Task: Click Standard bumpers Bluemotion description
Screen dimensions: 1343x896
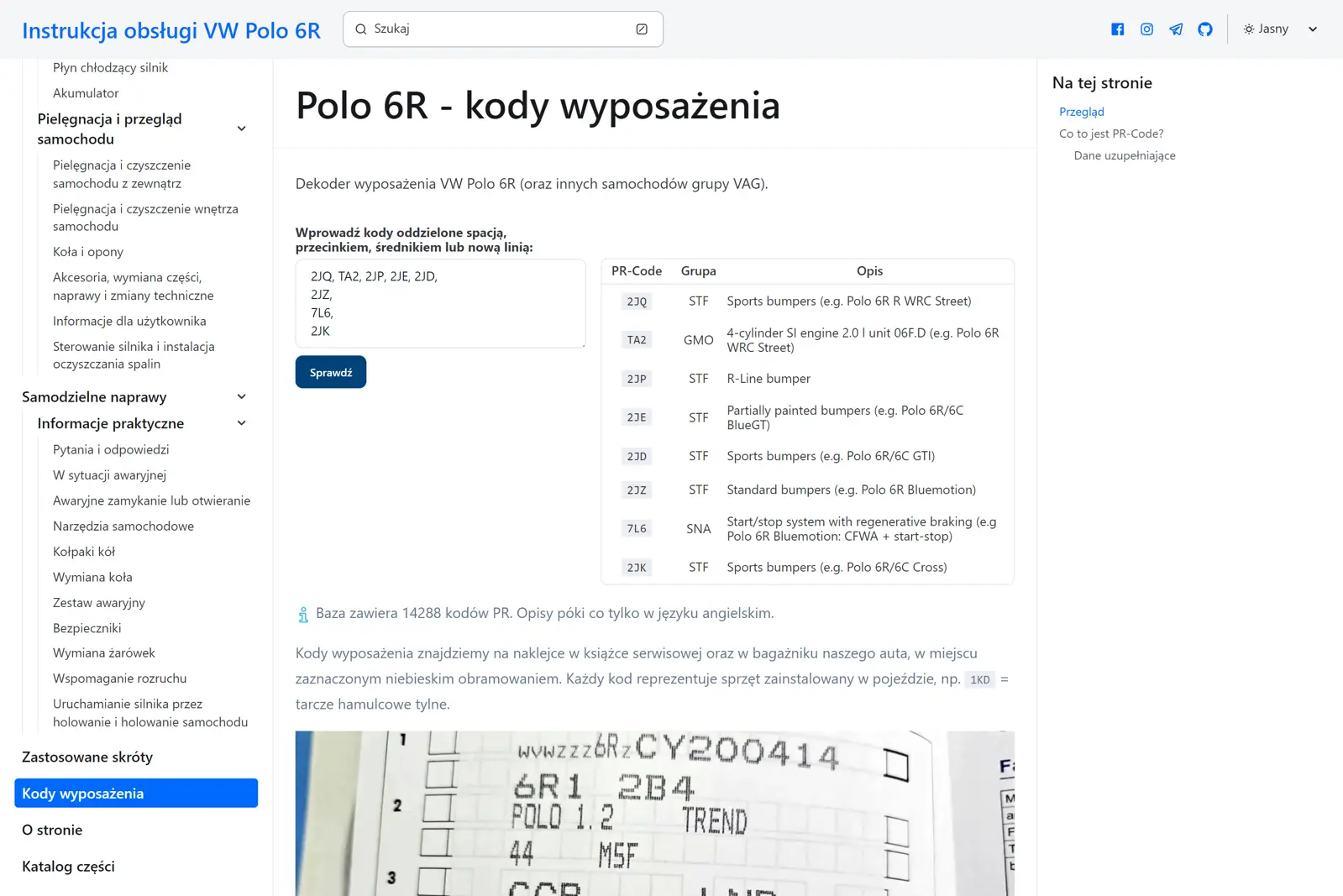Action: coord(852,490)
